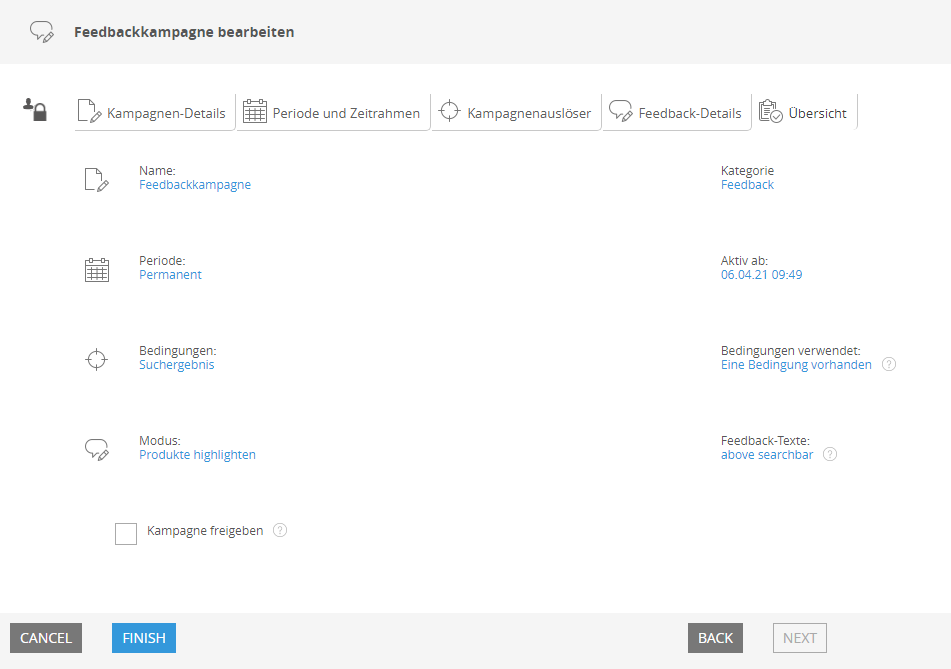This screenshot has height=669, width=951.
Task: Switch to Periode und Zeitrahmen tab
Action: pos(333,112)
